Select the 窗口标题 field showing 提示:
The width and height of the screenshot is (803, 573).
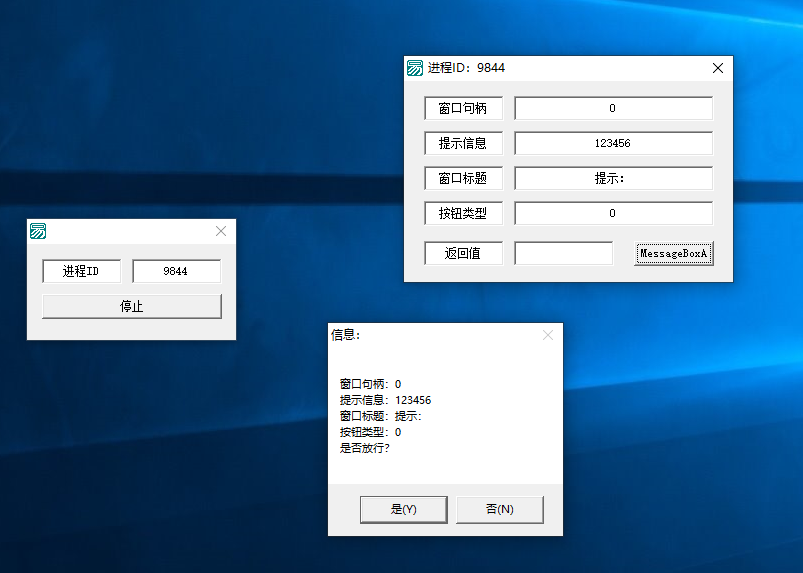tap(613, 178)
